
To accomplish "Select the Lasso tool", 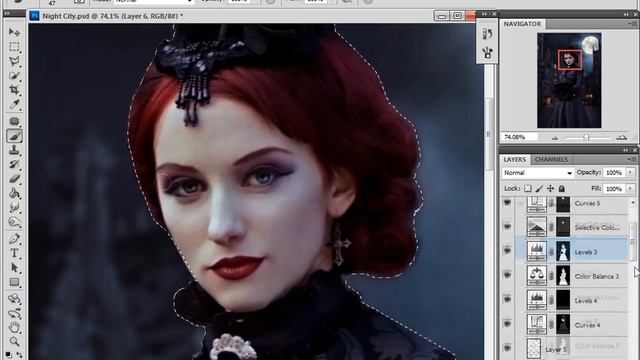I will pyautogui.click(x=14, y=61).
